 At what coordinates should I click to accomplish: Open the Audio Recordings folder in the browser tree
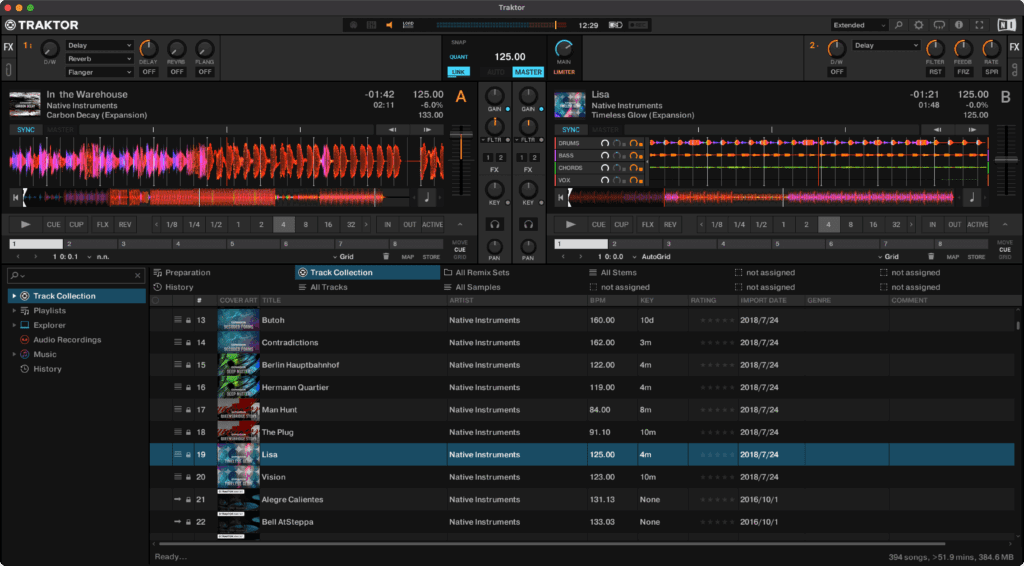(66, 340)
